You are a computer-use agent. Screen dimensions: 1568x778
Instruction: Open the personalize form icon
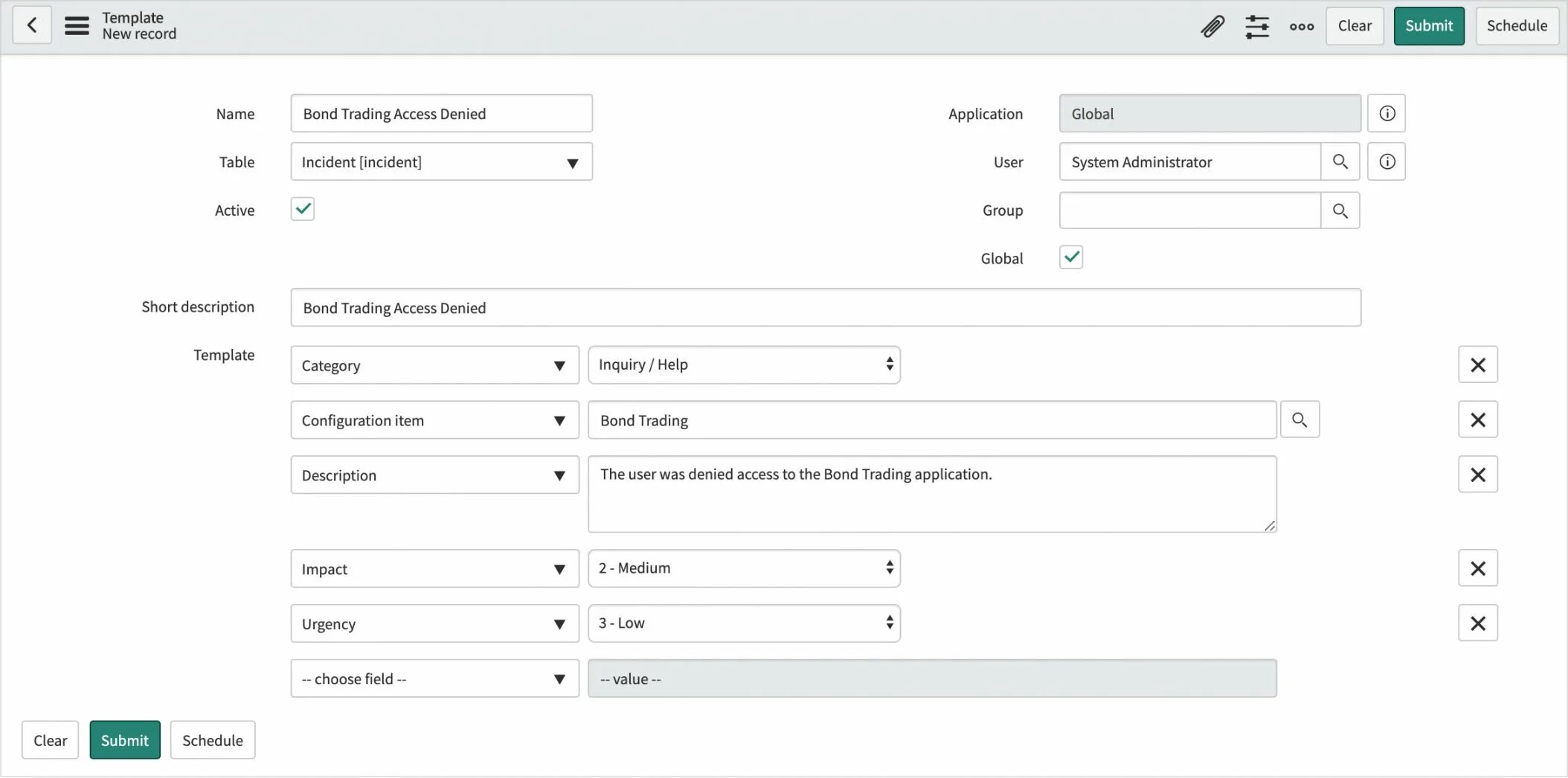click(x=1257, y=26)
